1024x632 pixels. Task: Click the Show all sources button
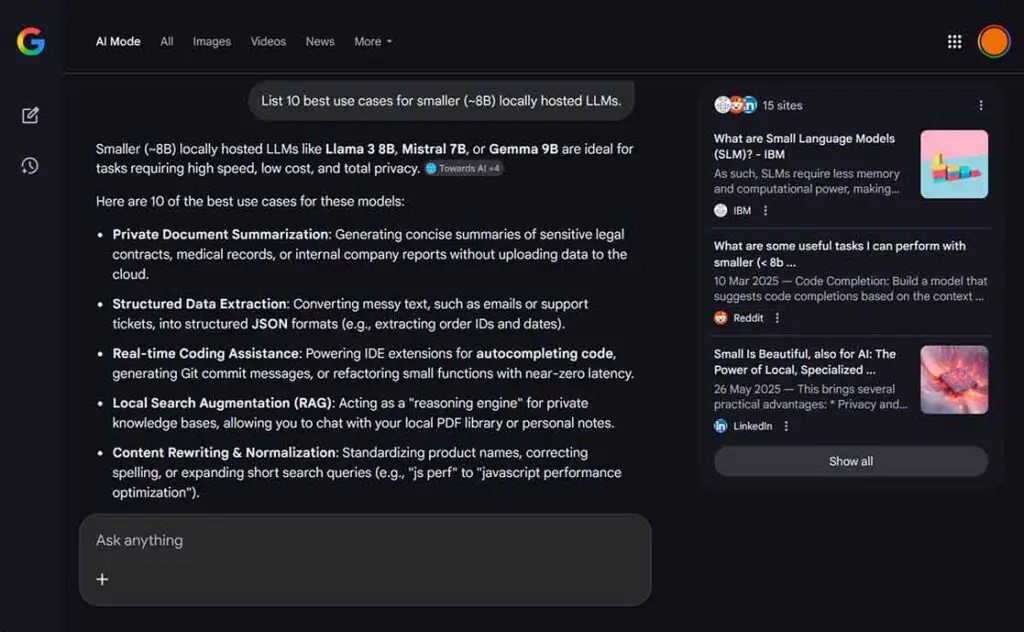point(850,461)
